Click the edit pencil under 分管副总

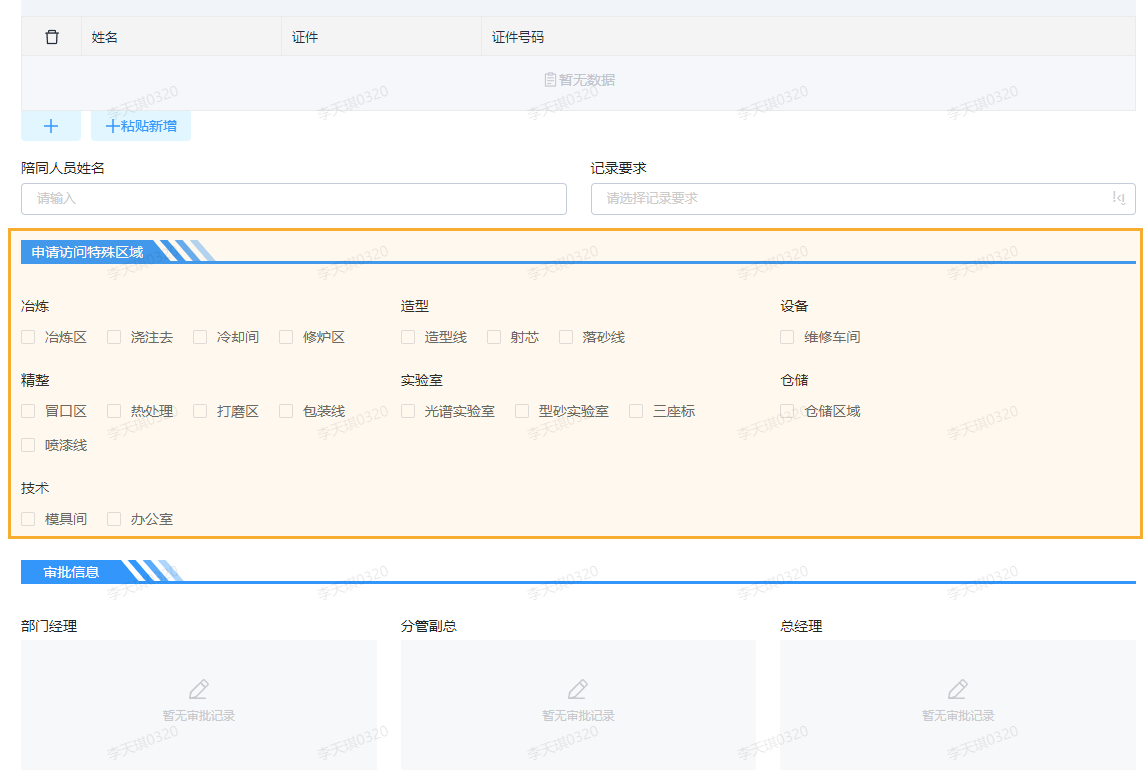click(578, 690)
